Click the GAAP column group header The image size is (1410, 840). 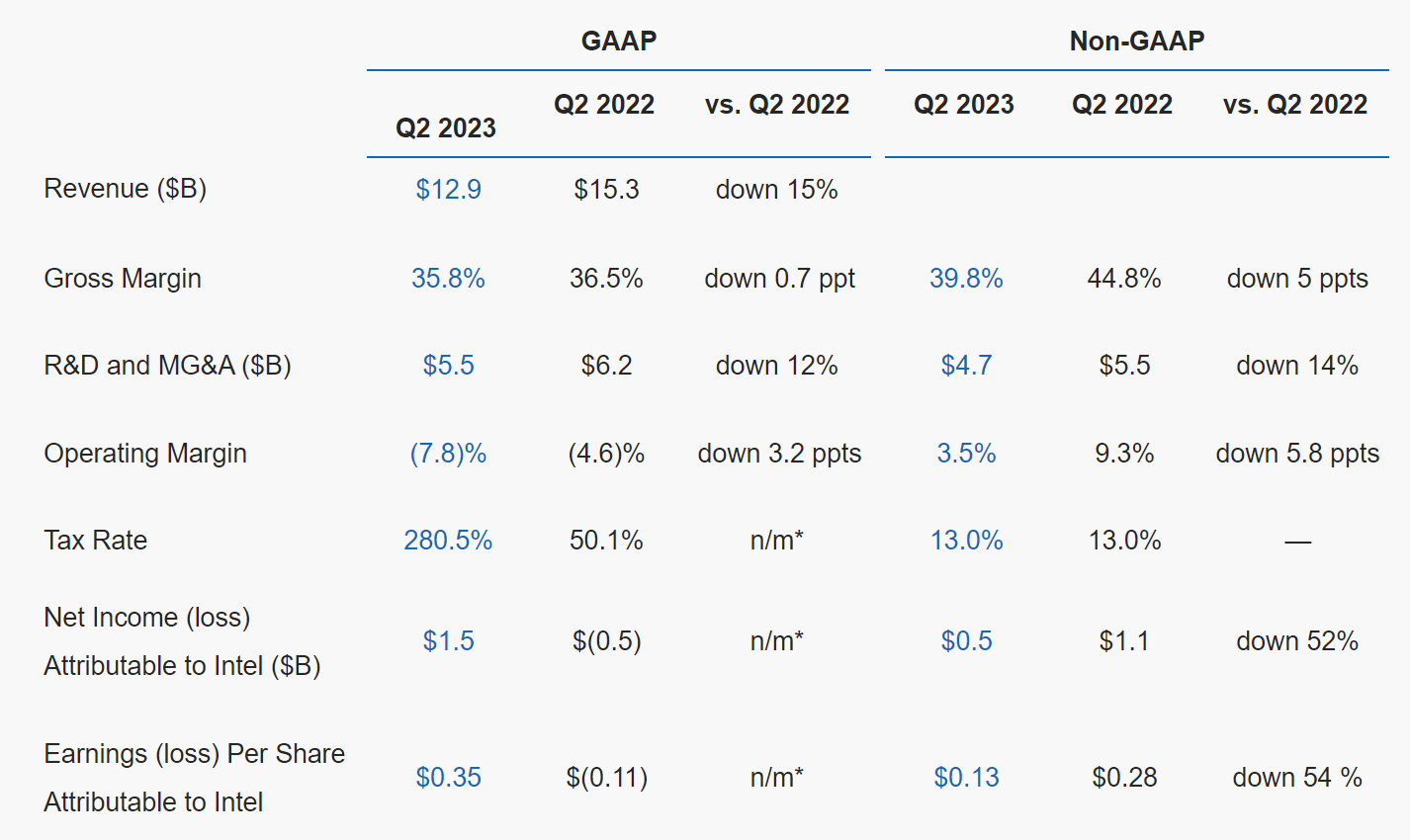[x=618, y=41]
